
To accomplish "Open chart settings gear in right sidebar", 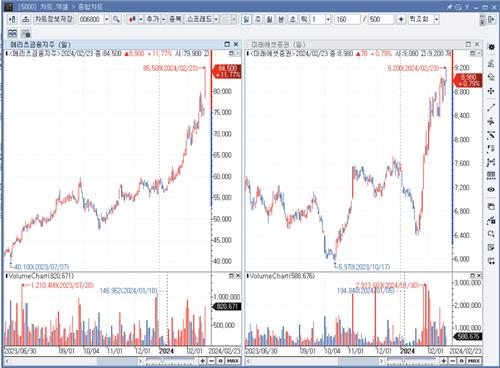I will click(491, 47).
